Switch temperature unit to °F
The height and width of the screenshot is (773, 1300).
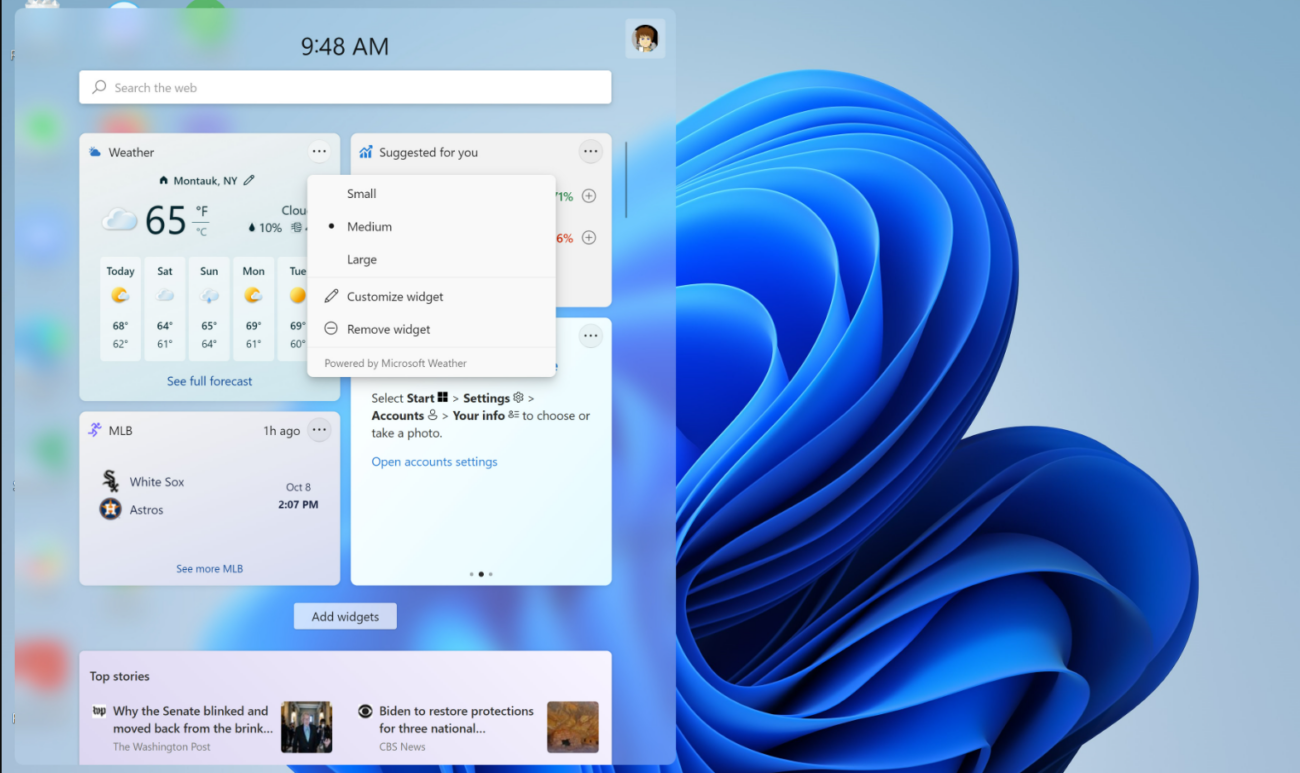click(x=202, y=211)
